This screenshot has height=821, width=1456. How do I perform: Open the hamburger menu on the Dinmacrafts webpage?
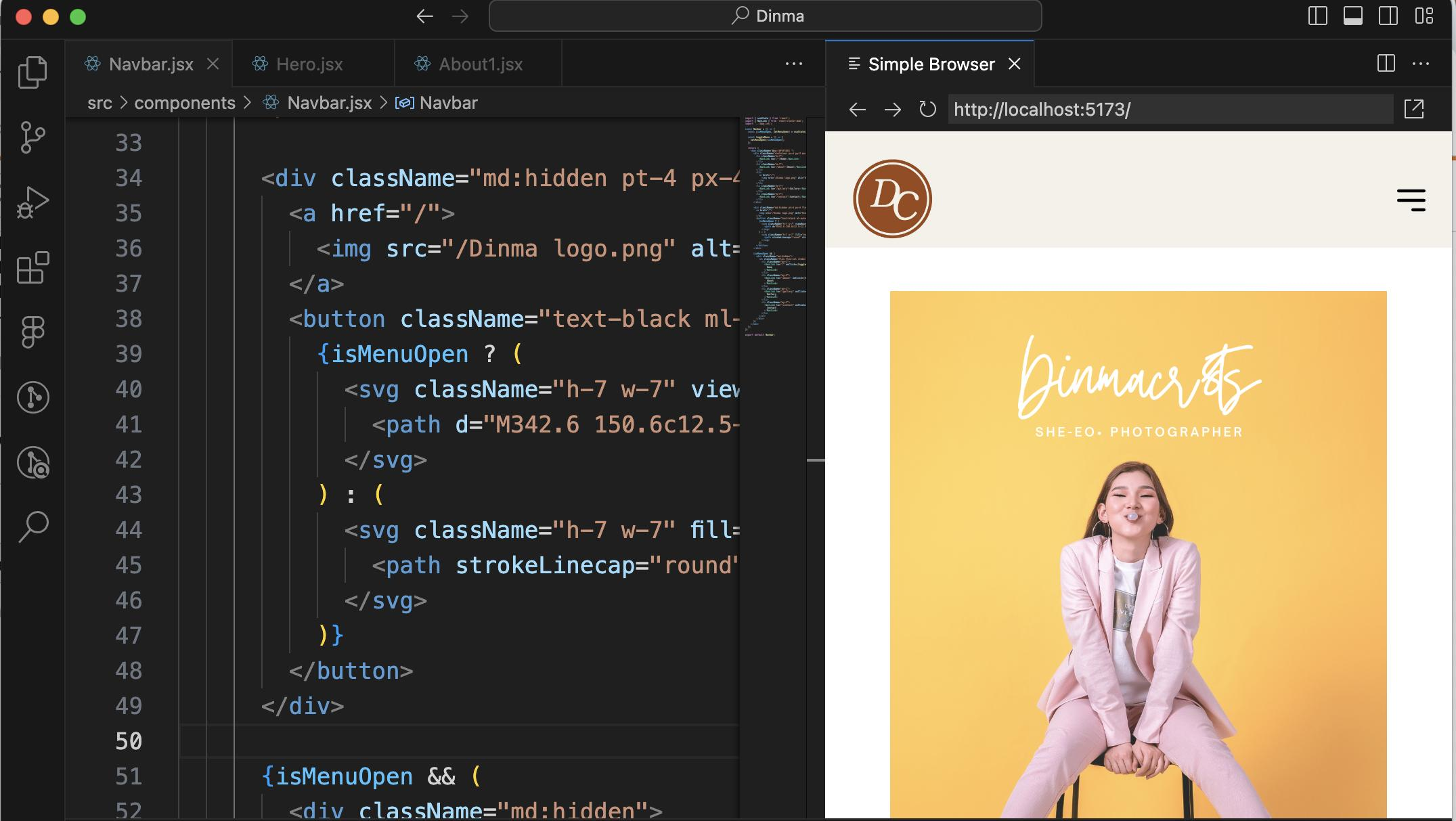1411,200
